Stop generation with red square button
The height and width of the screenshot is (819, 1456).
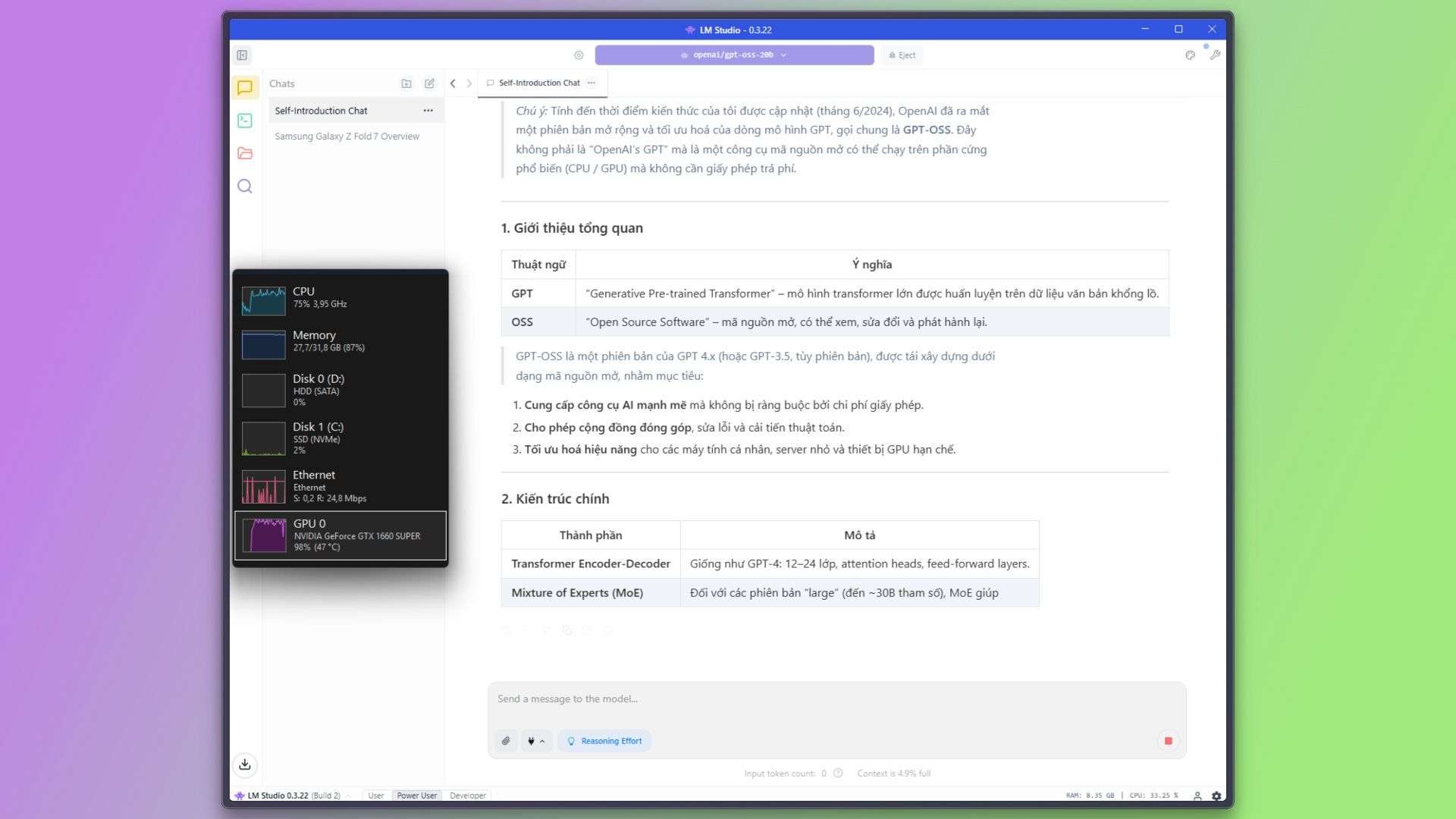tap(1168, 741)
